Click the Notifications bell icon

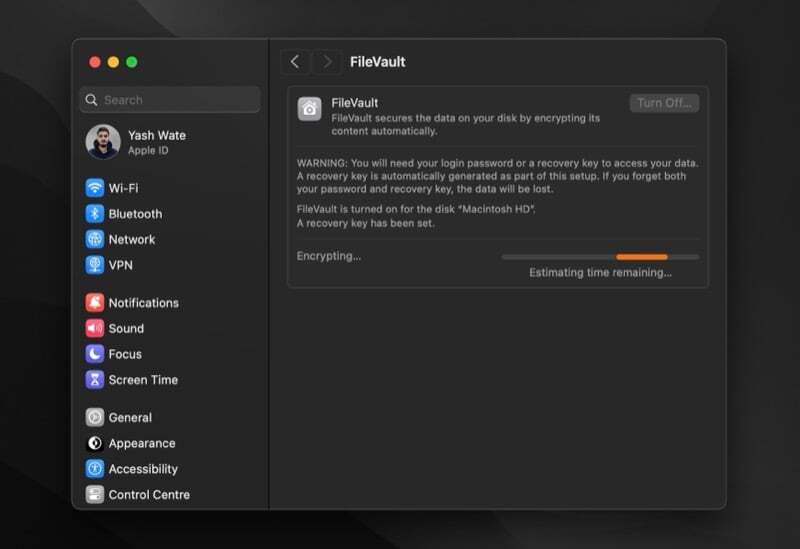tap(95, 303)
